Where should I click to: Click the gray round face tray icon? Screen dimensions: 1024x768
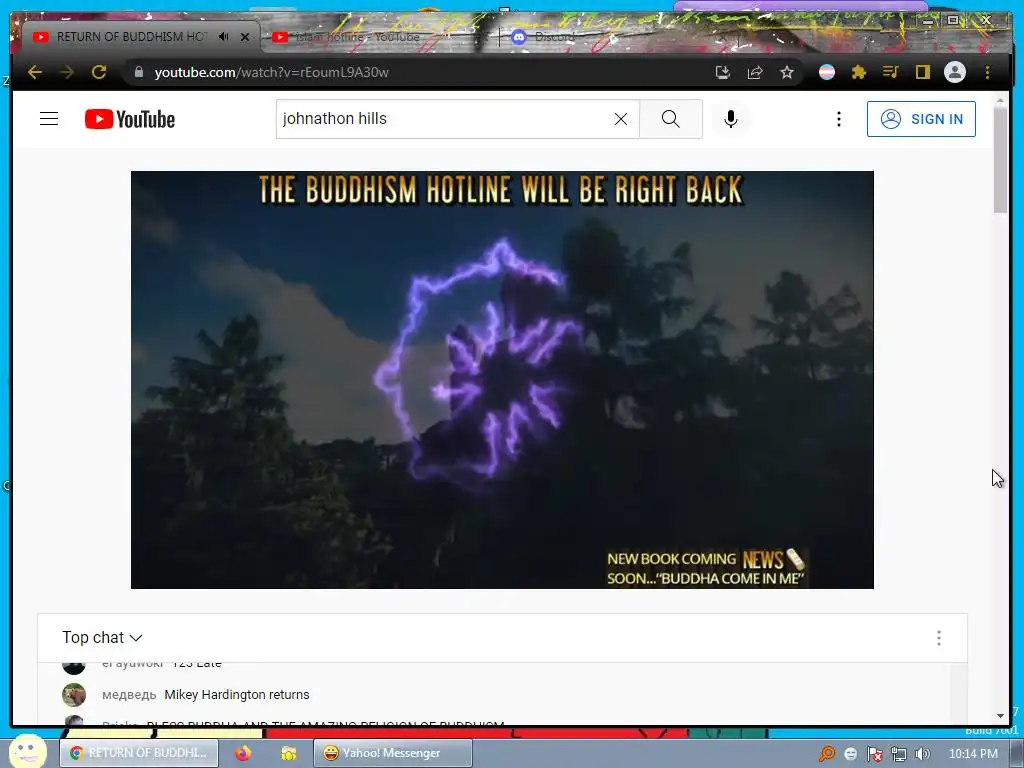click(x=850, y=754)
